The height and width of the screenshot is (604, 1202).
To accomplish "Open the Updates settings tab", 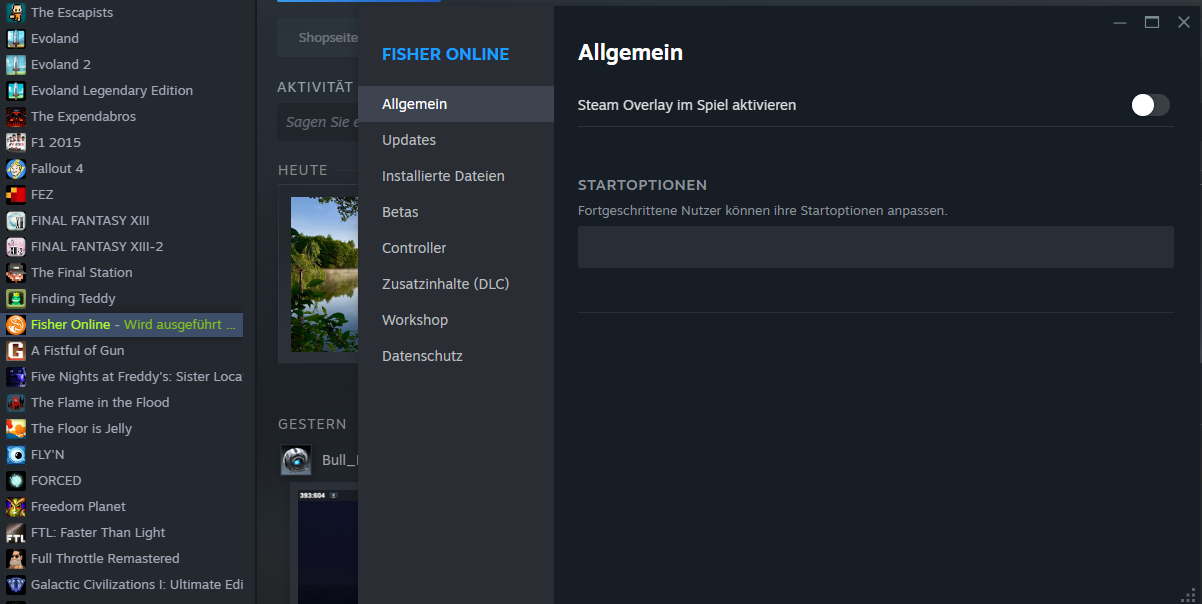I will coord(409,140).
